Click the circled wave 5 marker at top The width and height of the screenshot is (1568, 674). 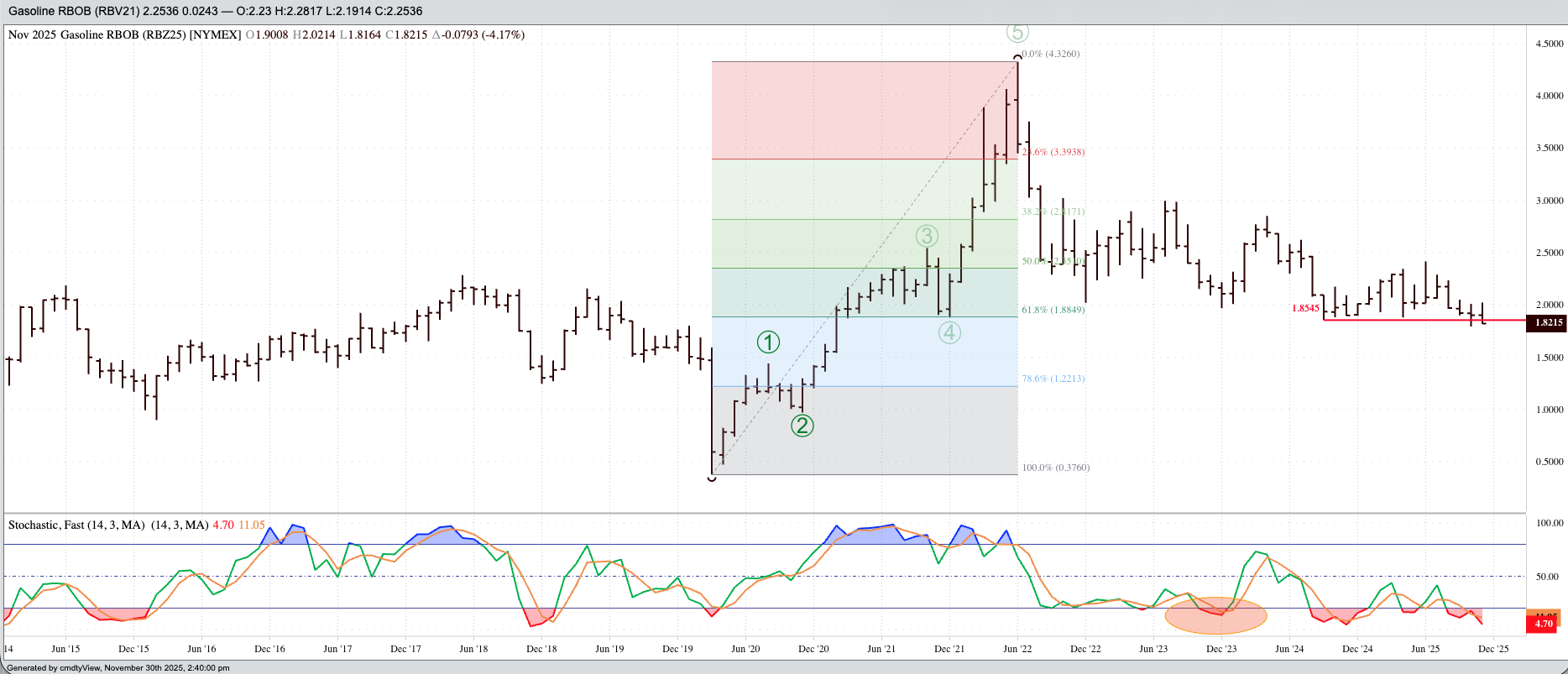[1017, 33]
